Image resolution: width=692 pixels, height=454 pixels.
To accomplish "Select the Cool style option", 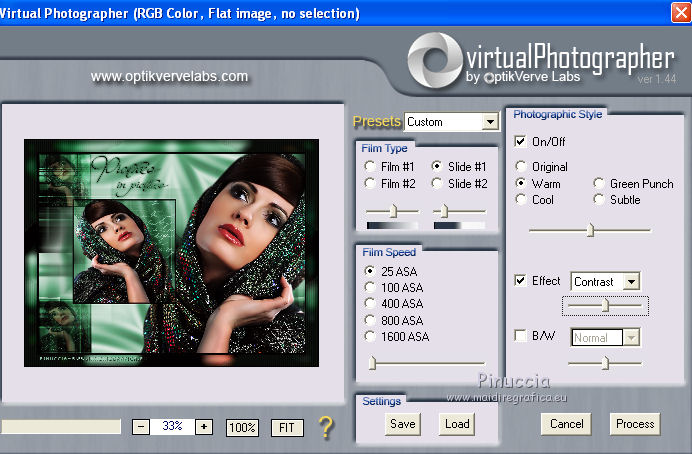I will tap(521, 199).
